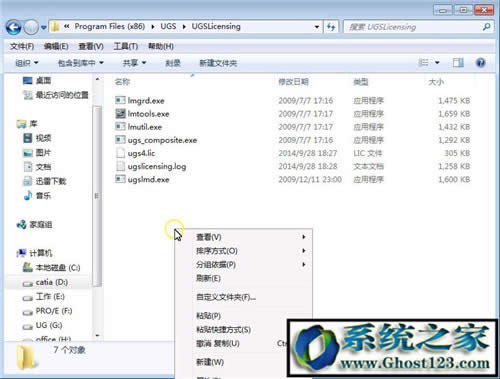Image resolution: width=500 pixels, height=379 pixels.
Task: Select 最近访问的位置 in navigation pane
Action: [56, 95]
